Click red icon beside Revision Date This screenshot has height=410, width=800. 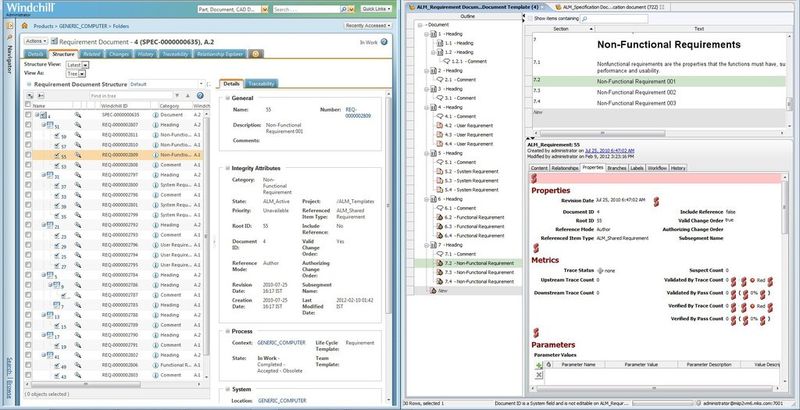(x=656, y=202)
